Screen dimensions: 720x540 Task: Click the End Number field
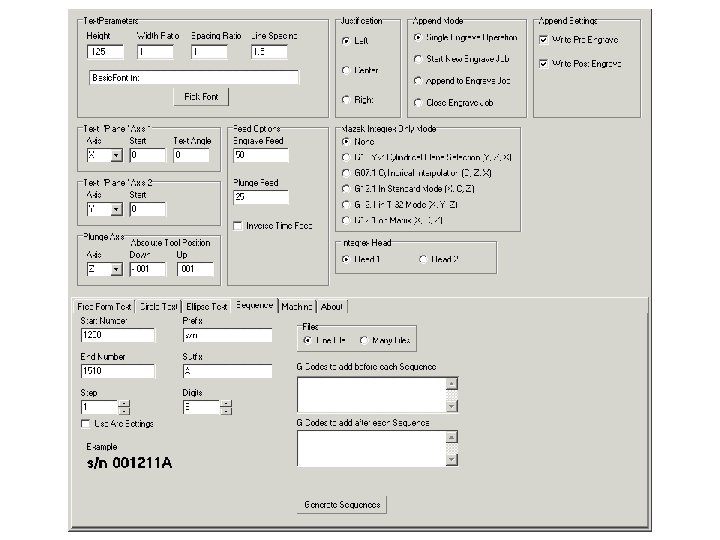tap(118, 371)
